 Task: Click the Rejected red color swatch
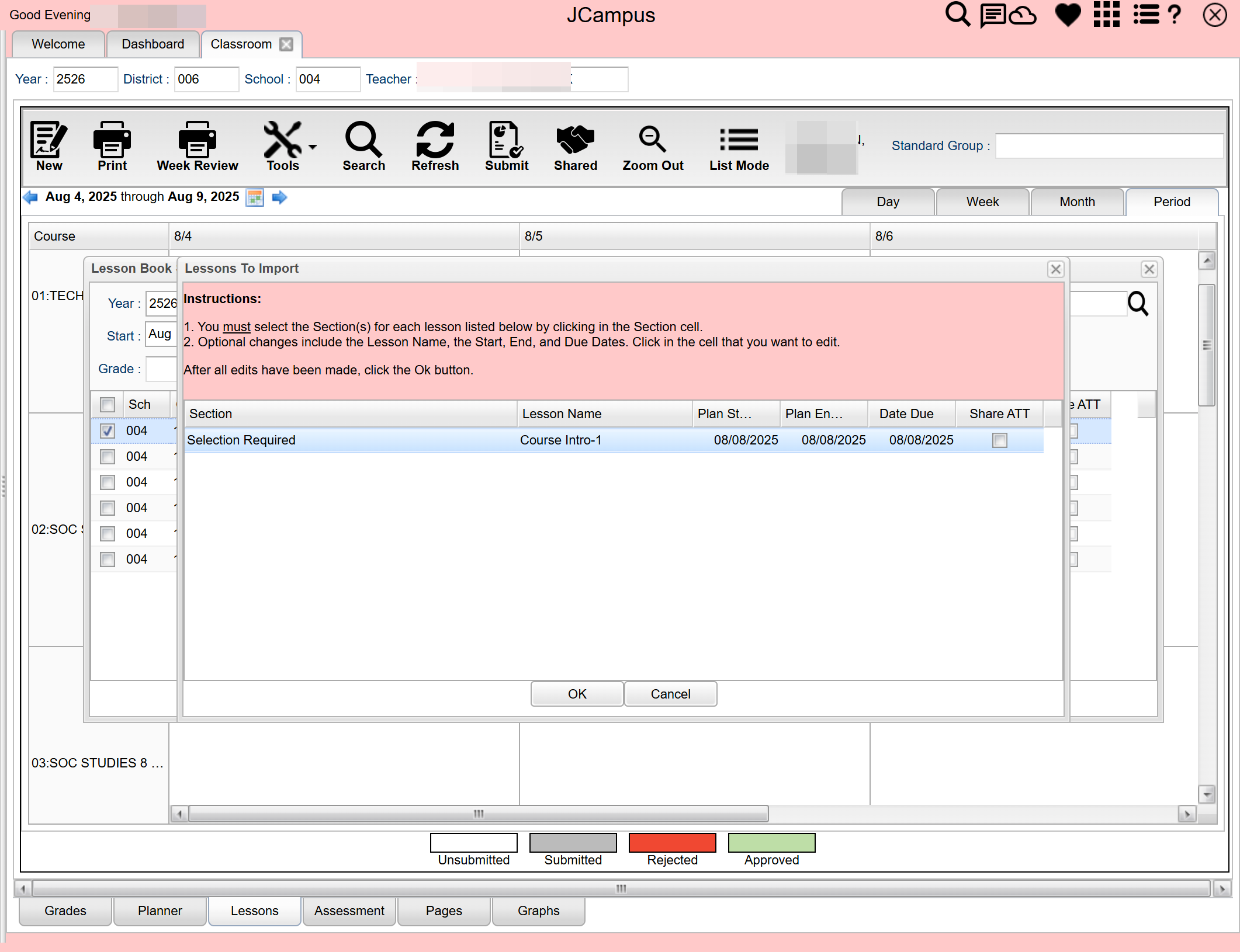pos(672,842)
